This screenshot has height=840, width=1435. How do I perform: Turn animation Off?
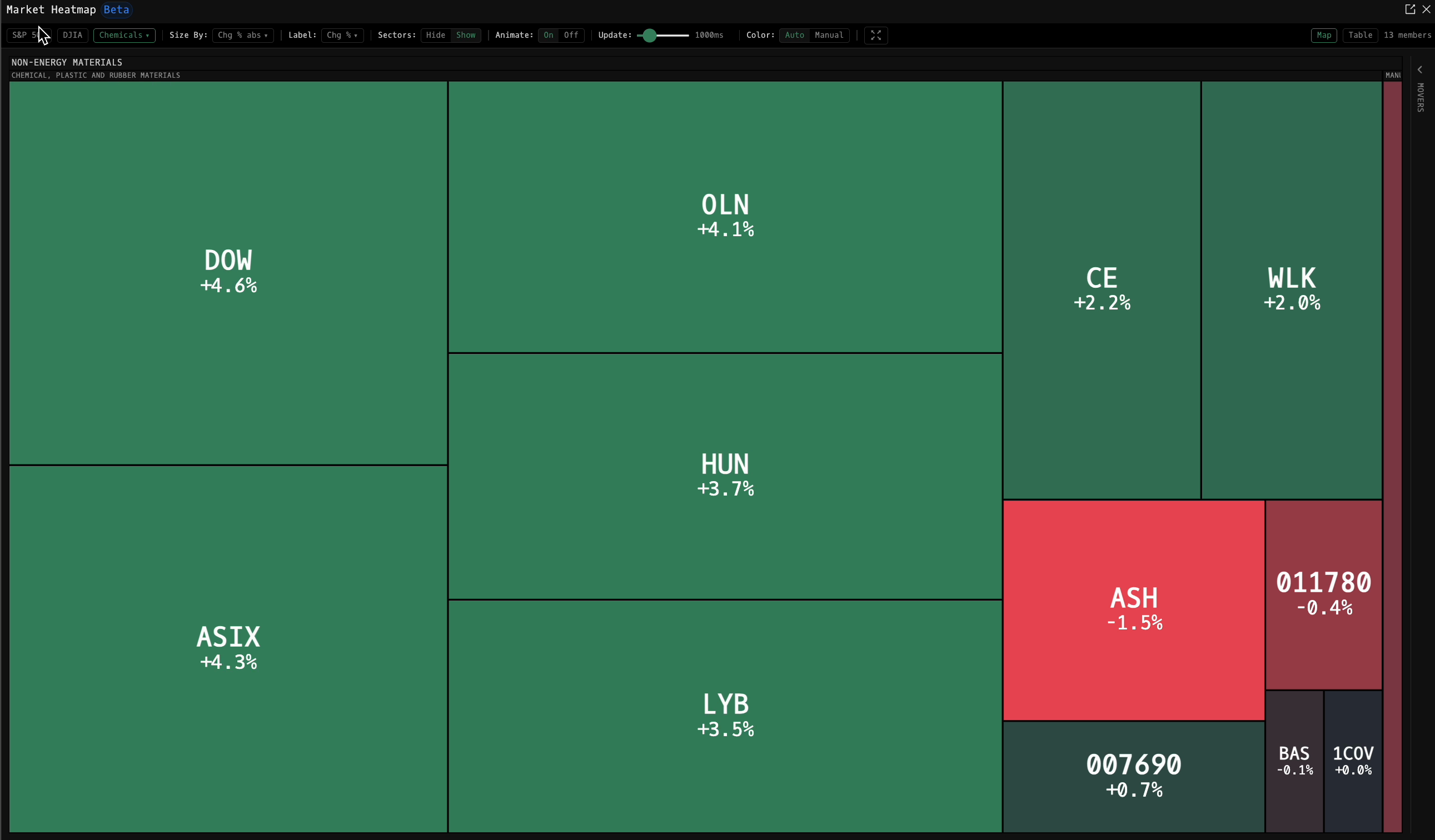point(571,36)
